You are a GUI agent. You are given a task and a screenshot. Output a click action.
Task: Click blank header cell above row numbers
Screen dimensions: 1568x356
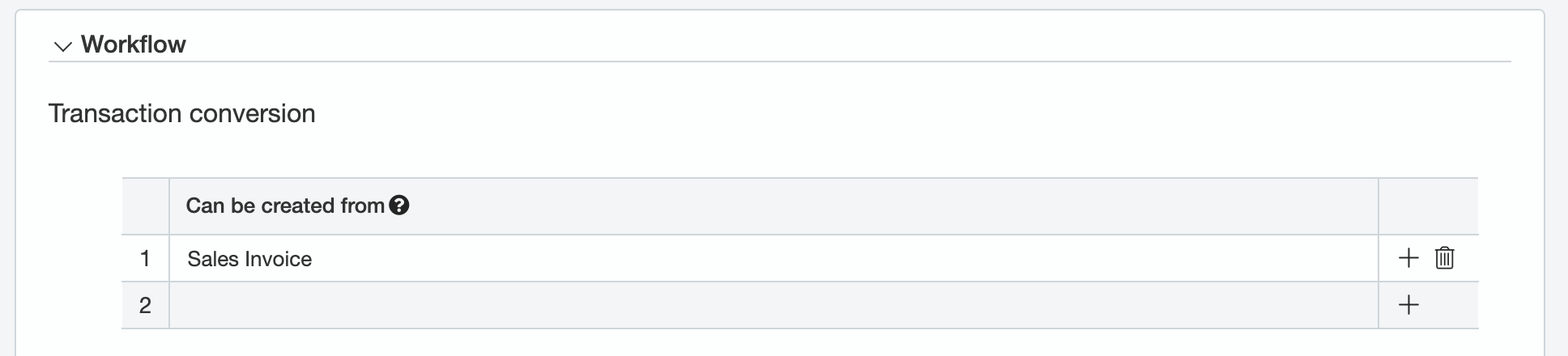coord(145,206)
